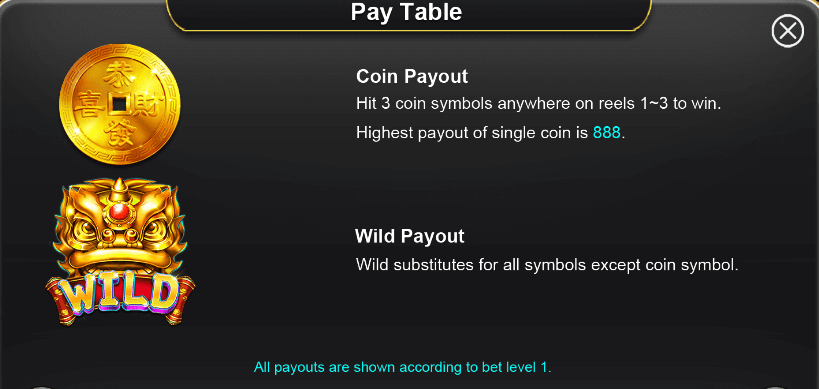Click the 'Highest payout of single coin' line
The height and width of the screenshot is (389, 819).
pos(491,133)
